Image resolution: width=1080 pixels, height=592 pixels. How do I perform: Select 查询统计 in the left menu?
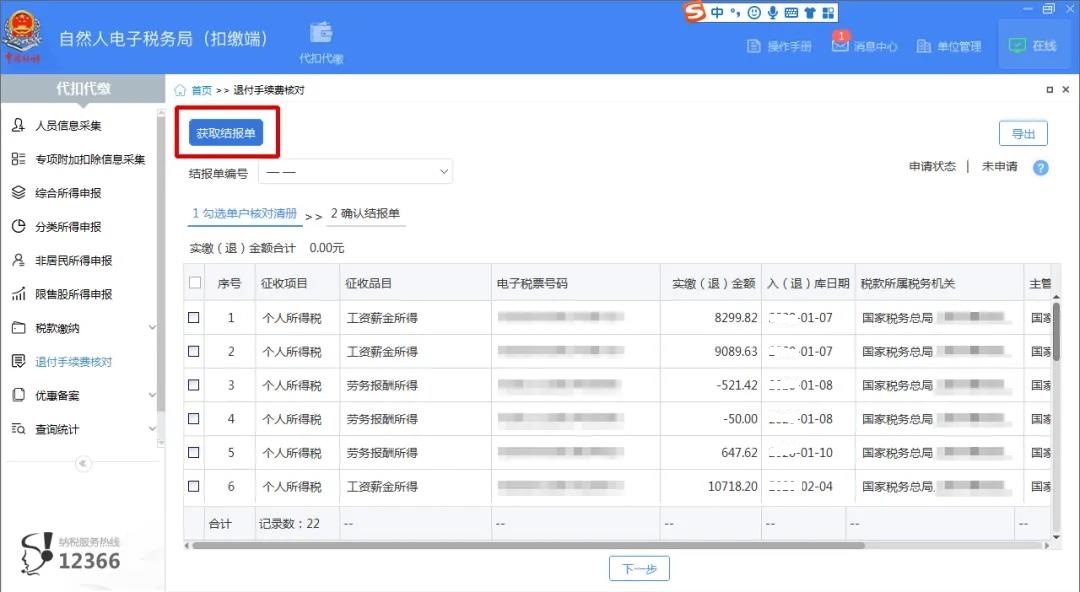[58, 428]
